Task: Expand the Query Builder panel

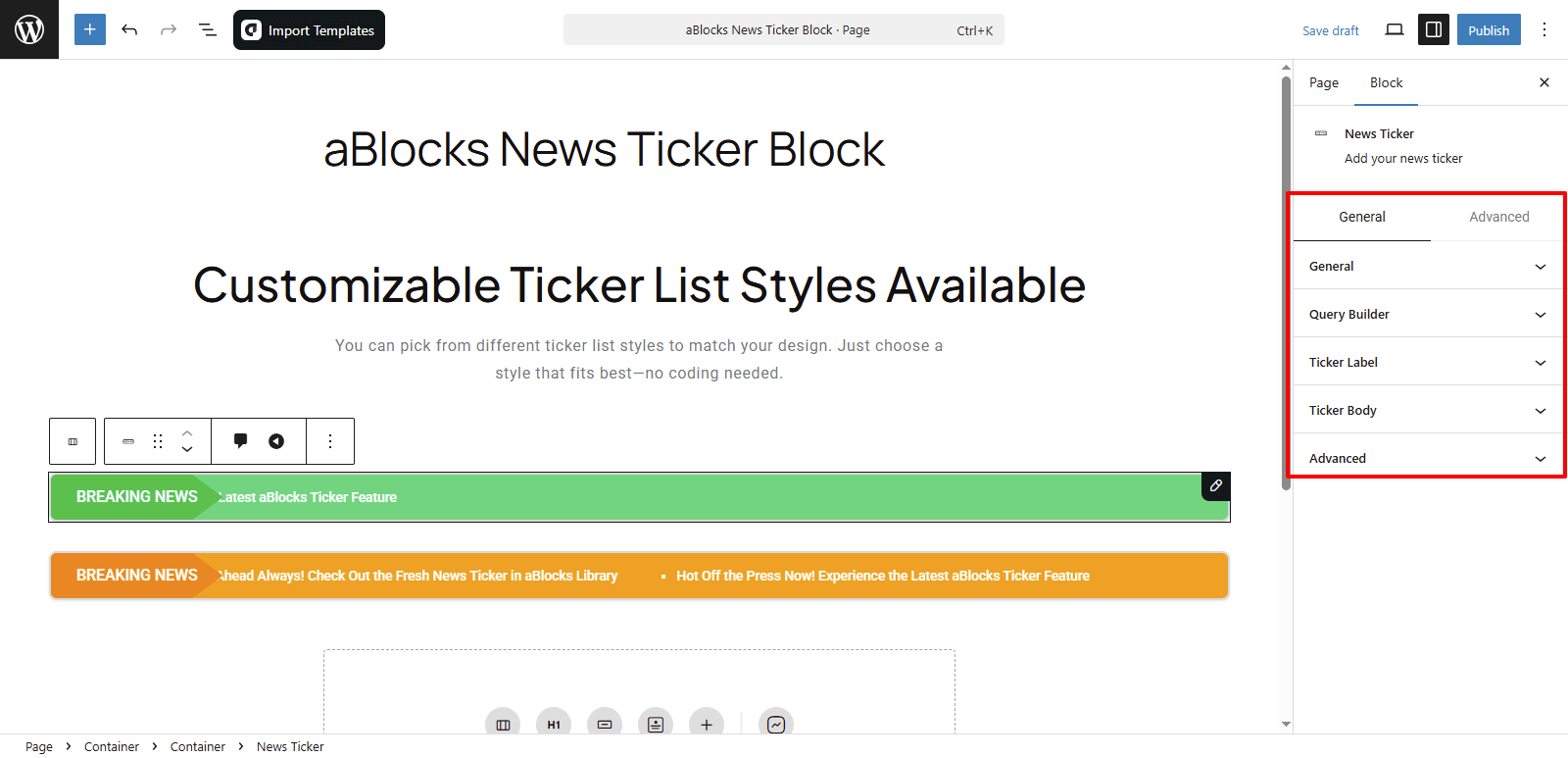Action: click(1428, 314)
